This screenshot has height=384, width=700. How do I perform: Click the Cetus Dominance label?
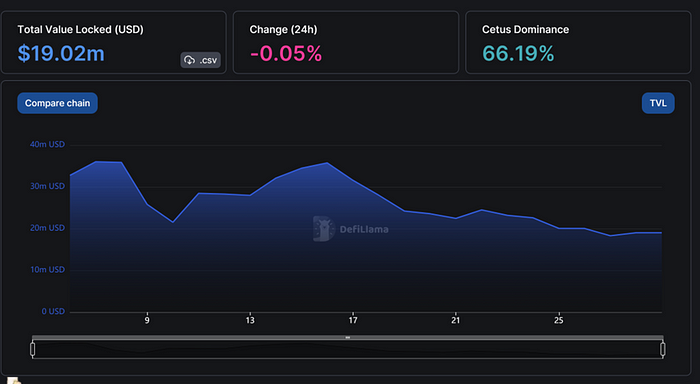click(x=525, y=29)
